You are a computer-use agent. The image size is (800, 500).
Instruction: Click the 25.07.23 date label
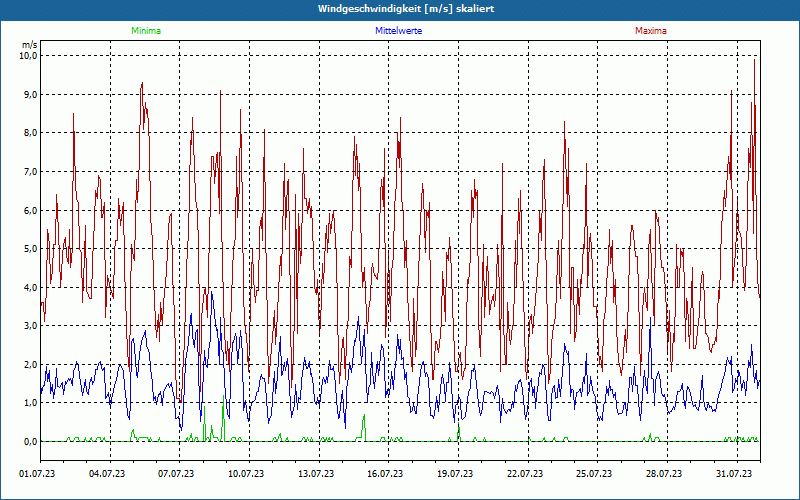(x=594, y=474)
